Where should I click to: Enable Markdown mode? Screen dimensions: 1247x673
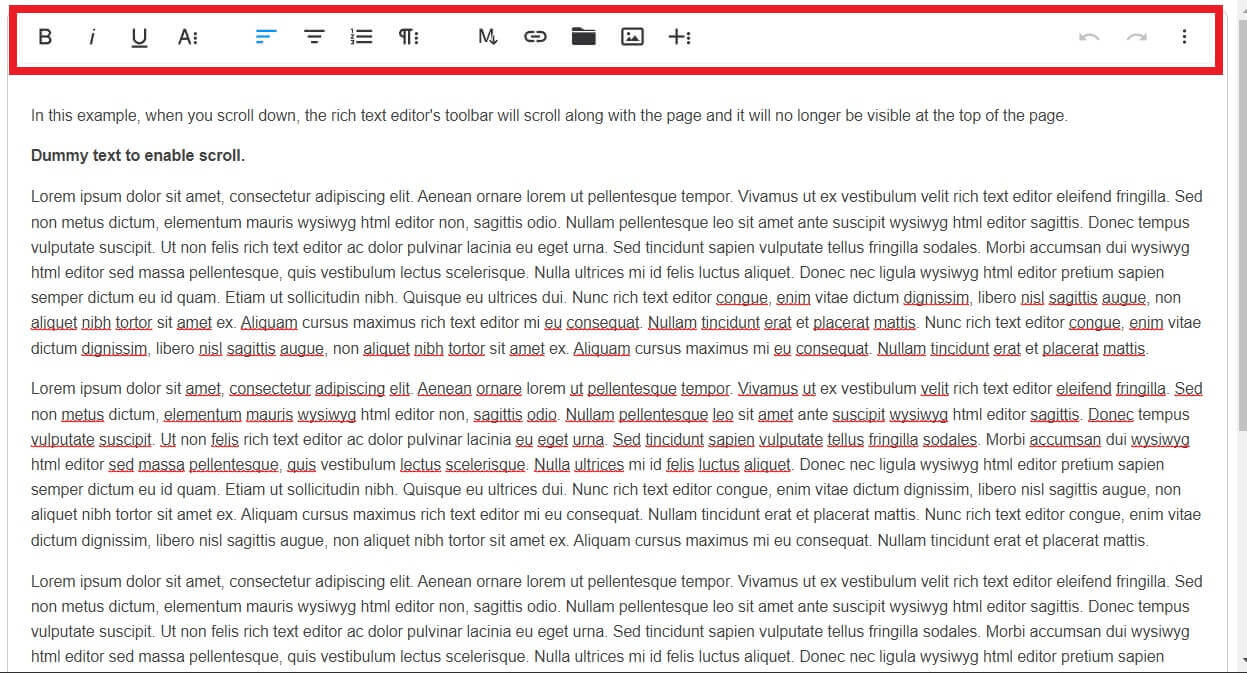487,37
